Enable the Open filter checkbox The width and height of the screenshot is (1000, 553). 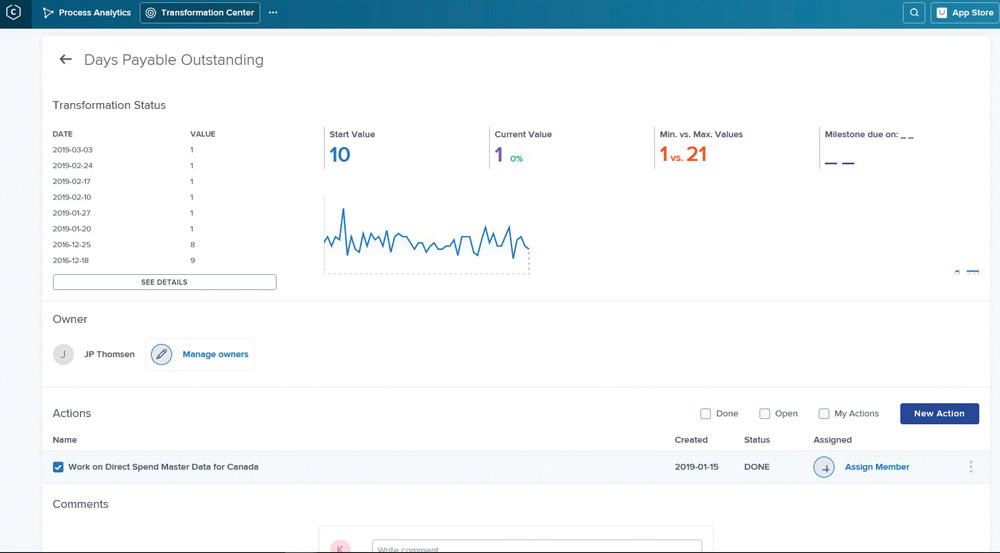(765, 413)
